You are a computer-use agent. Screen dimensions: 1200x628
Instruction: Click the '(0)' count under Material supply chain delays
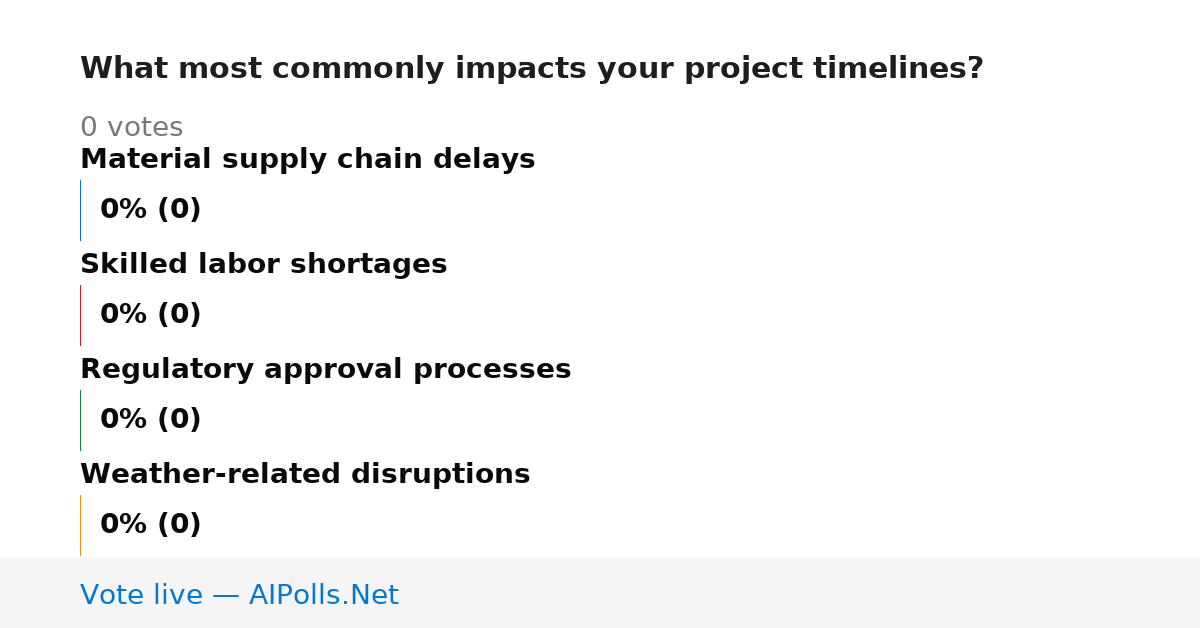[179, 210]
